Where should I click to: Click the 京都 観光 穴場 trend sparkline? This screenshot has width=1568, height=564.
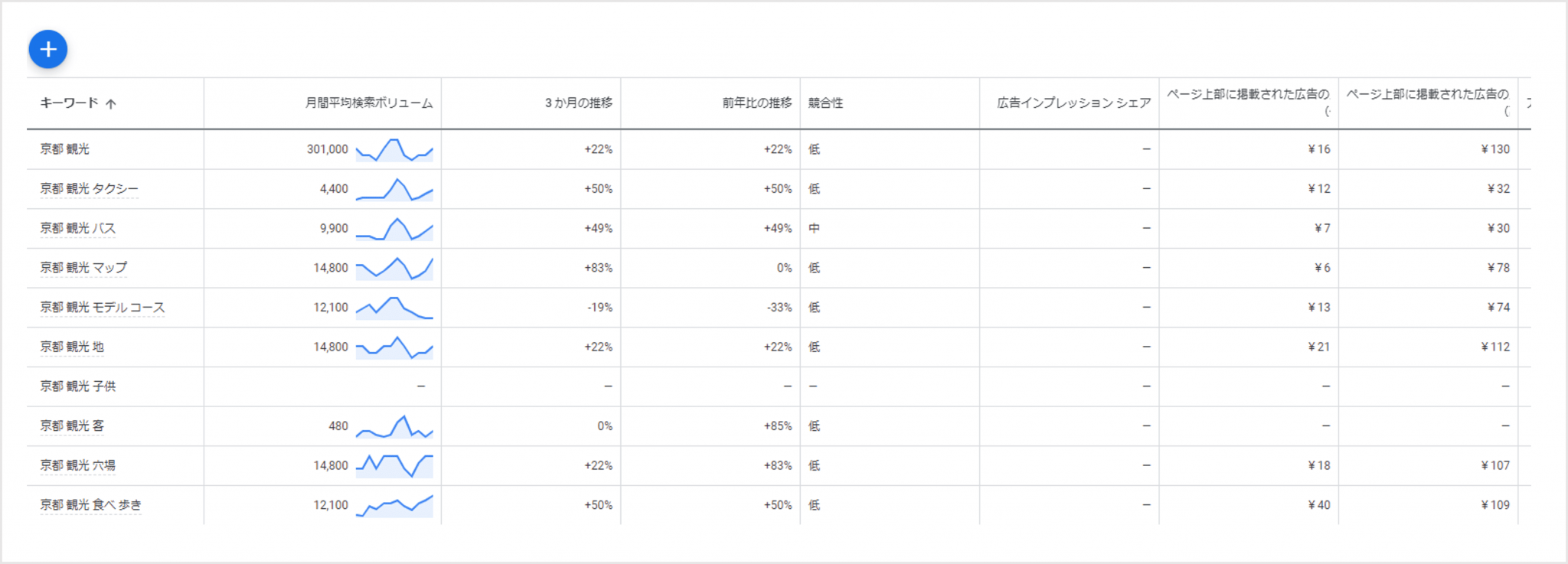[394, 465]
